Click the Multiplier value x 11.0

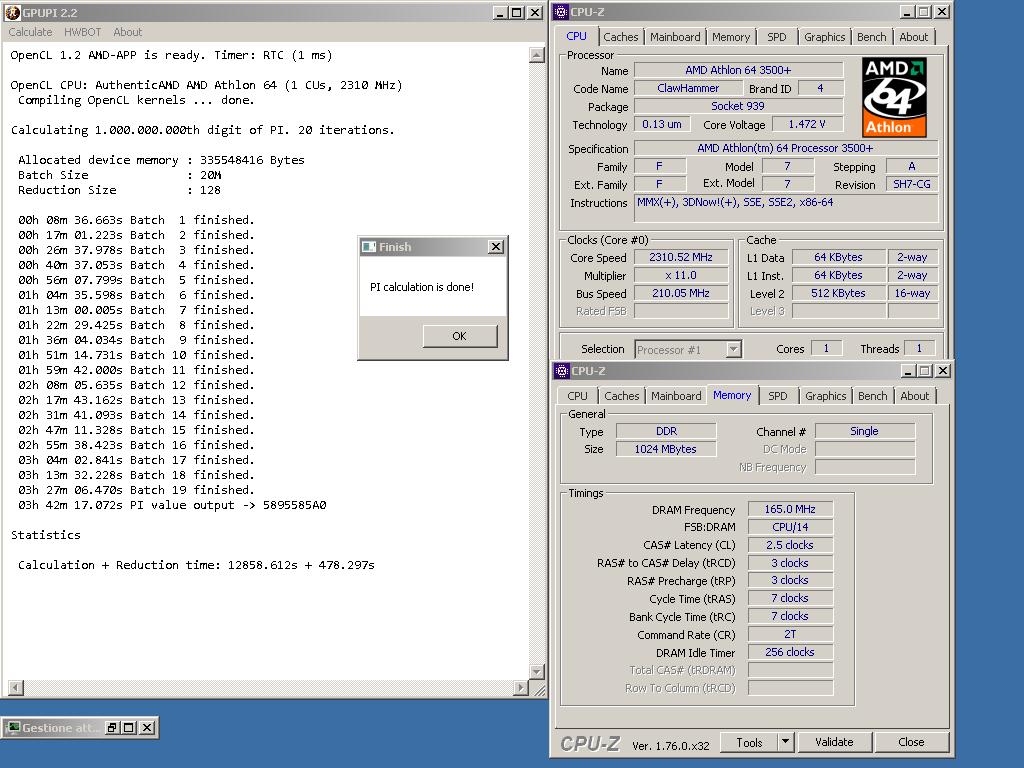coord(680,276)
